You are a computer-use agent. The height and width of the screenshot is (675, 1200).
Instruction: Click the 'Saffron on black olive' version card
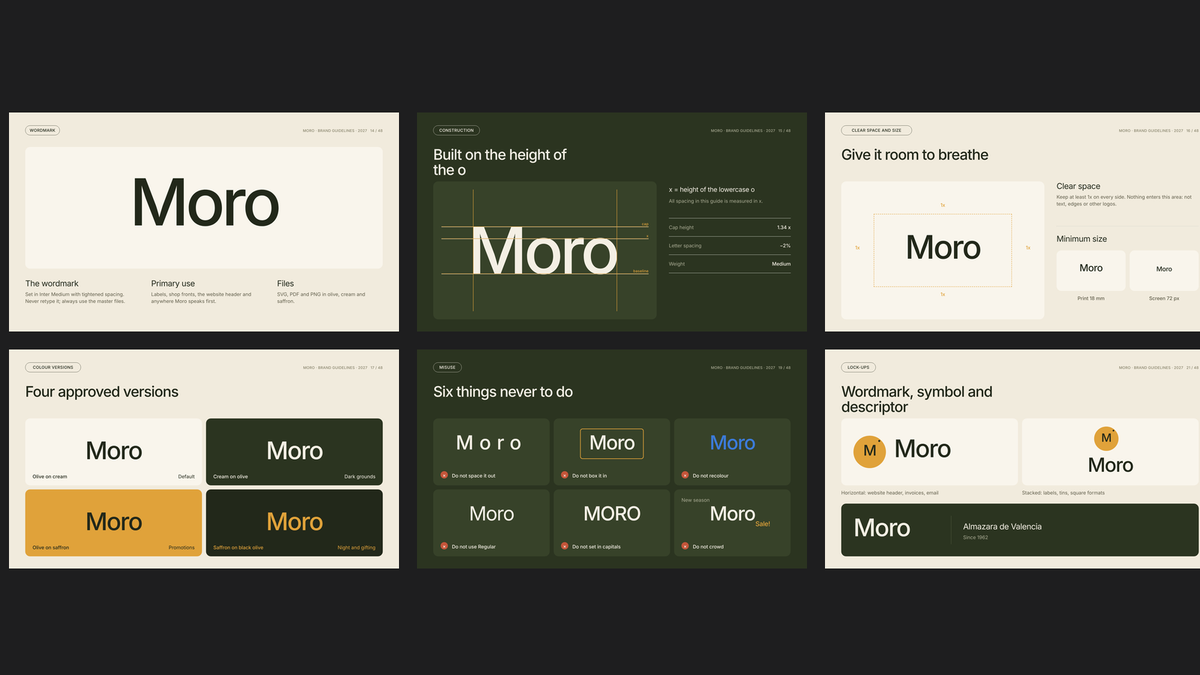coord(294,522)
